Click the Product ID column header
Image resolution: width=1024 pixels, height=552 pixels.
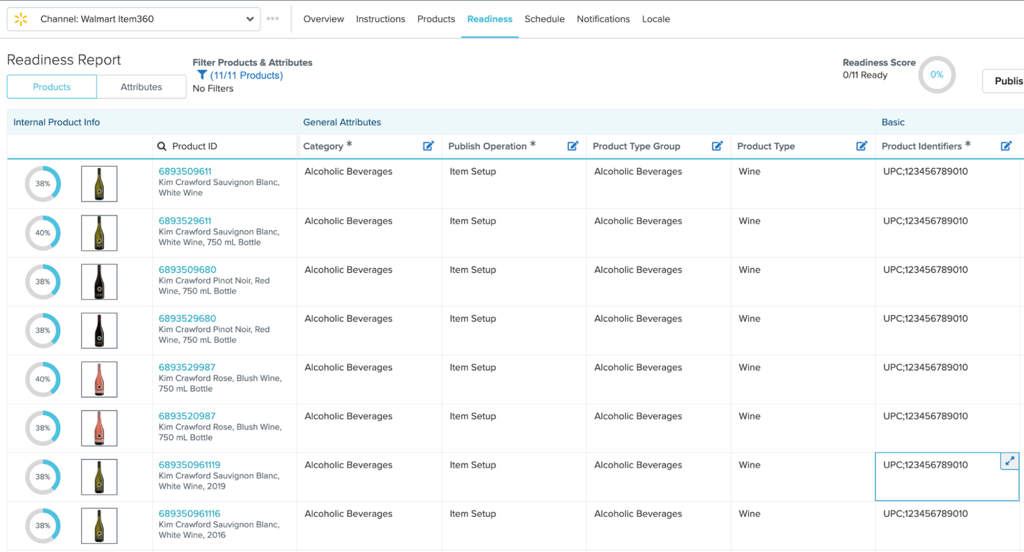point(195,146)
